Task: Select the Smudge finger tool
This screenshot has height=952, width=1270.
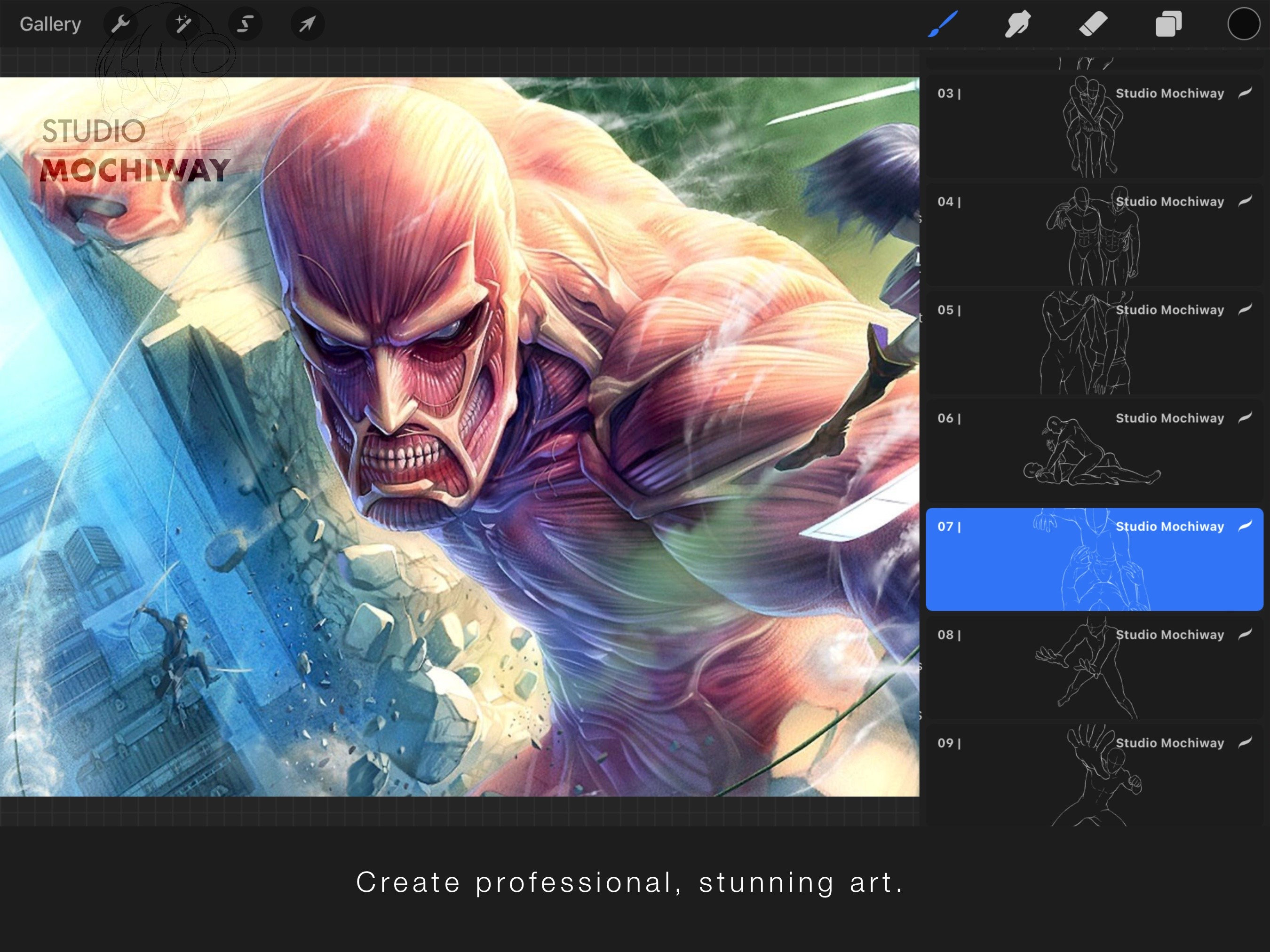Action: 1017,24
